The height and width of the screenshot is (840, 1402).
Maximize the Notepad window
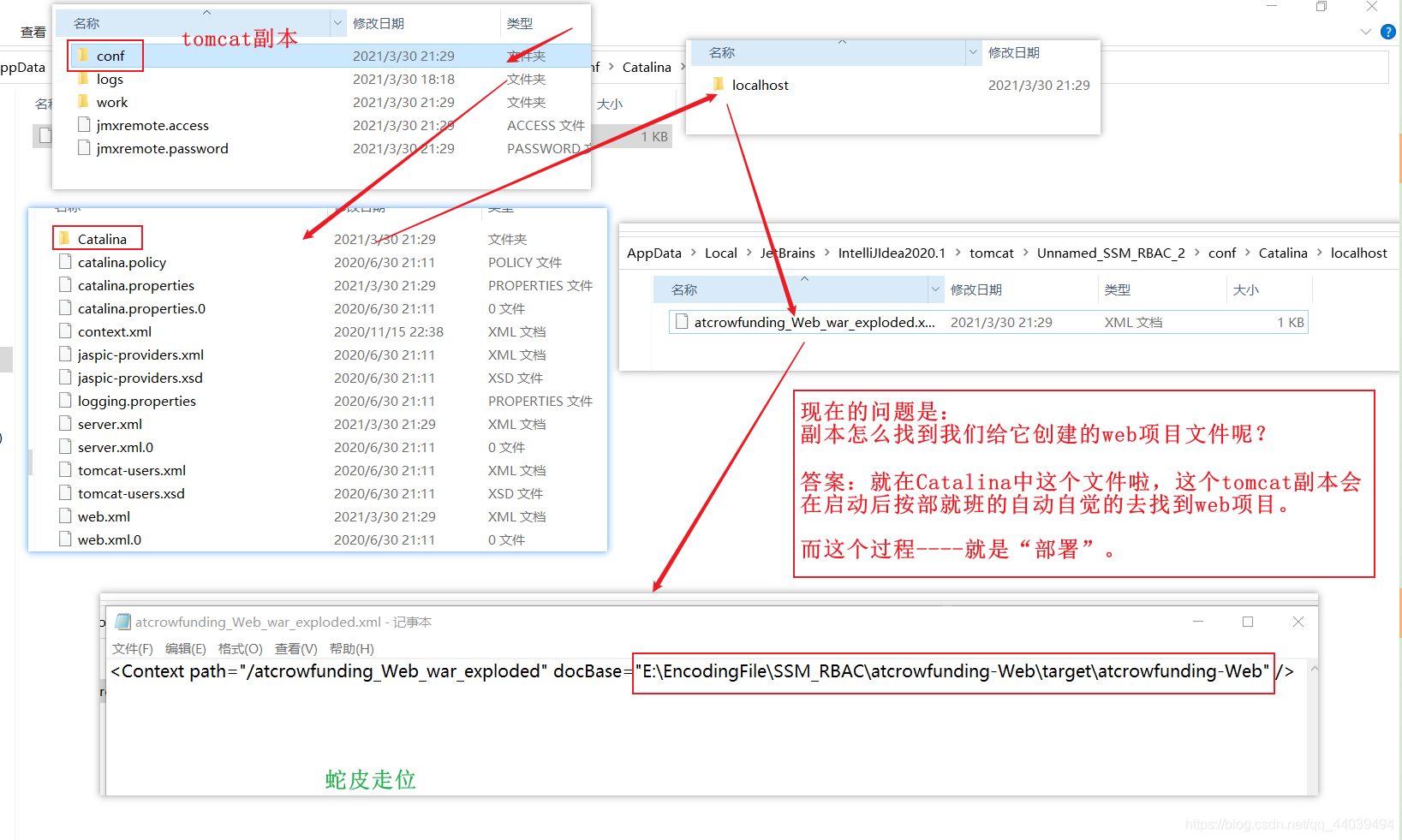(1248, 622)
